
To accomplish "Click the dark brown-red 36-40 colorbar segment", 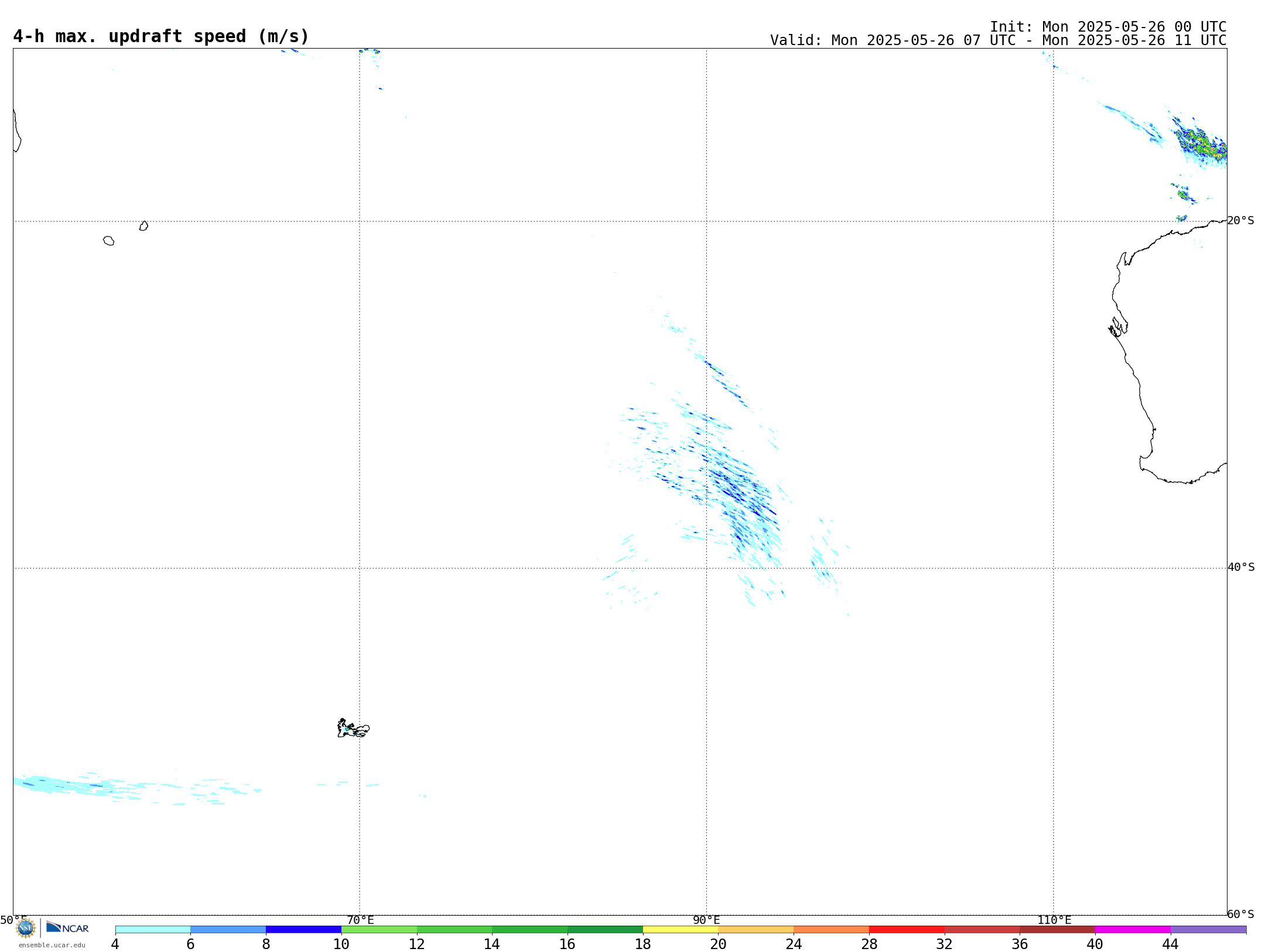I will [x=1058, y=930].
